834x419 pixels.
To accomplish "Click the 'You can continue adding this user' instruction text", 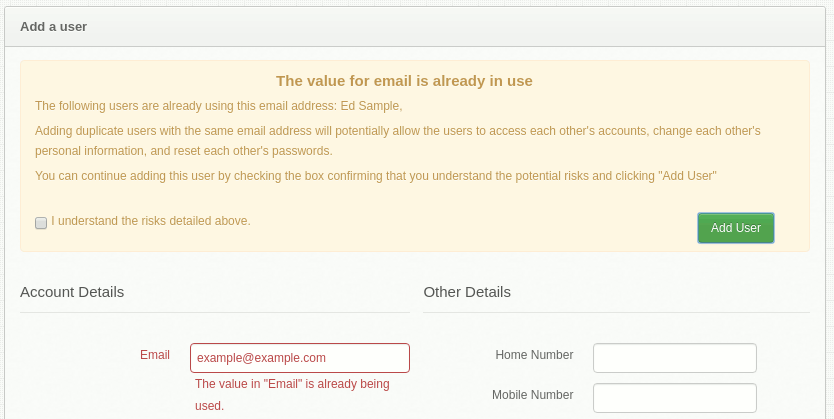I will (x=376, y=175).
